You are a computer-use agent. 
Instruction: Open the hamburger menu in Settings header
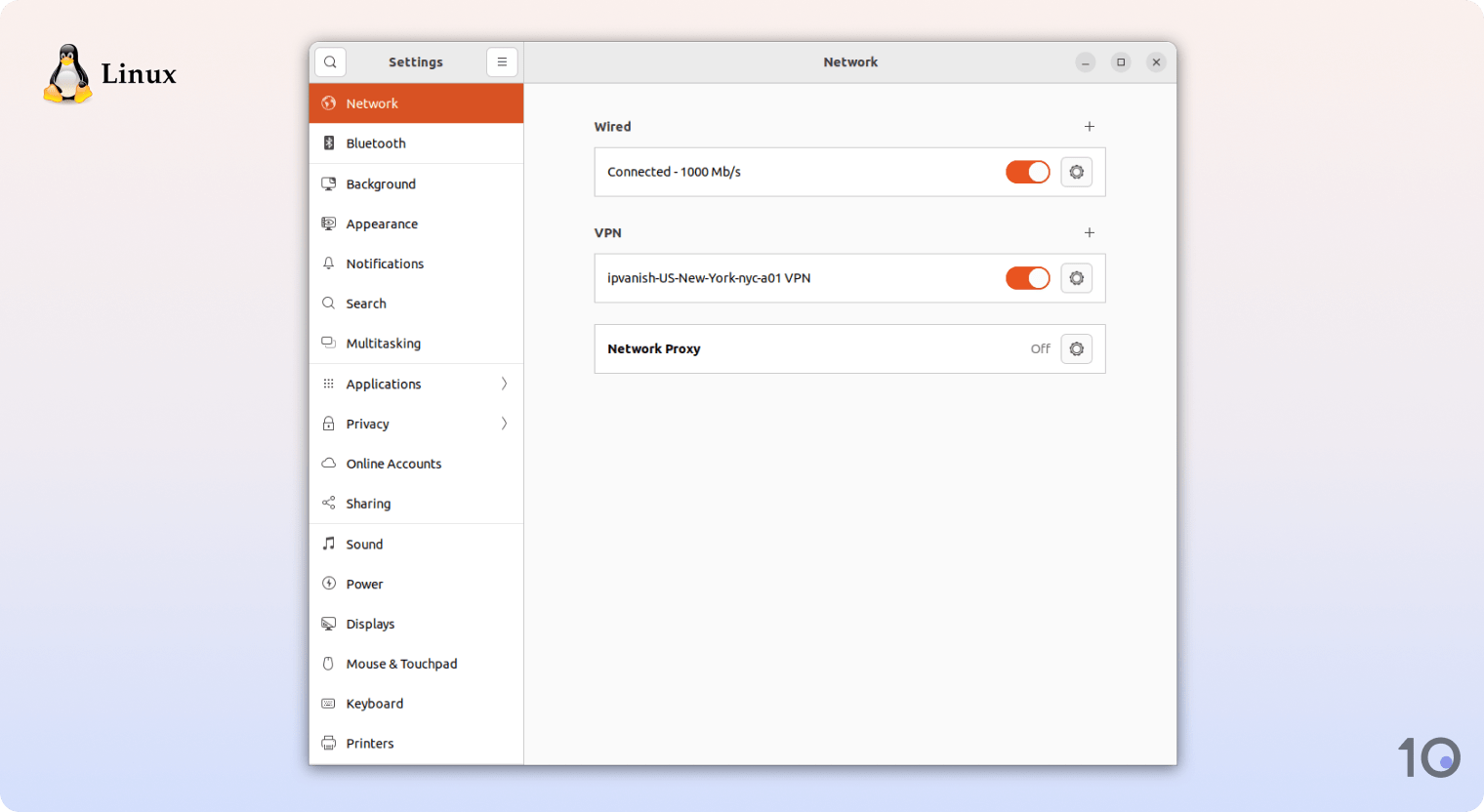tap(502, 62)
